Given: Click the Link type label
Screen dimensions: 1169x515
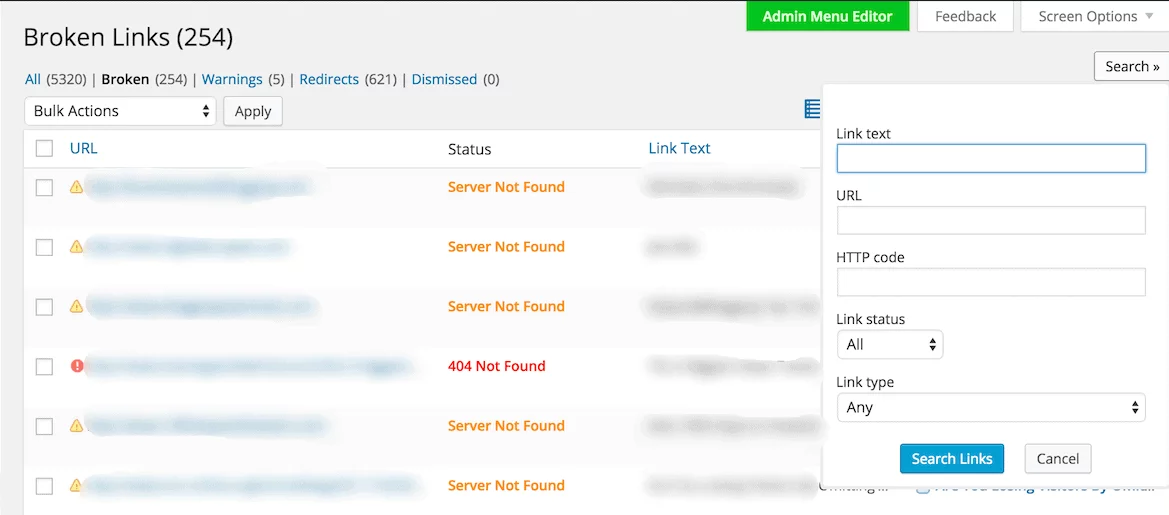Looking at the screenshot, I should [865, 382].
